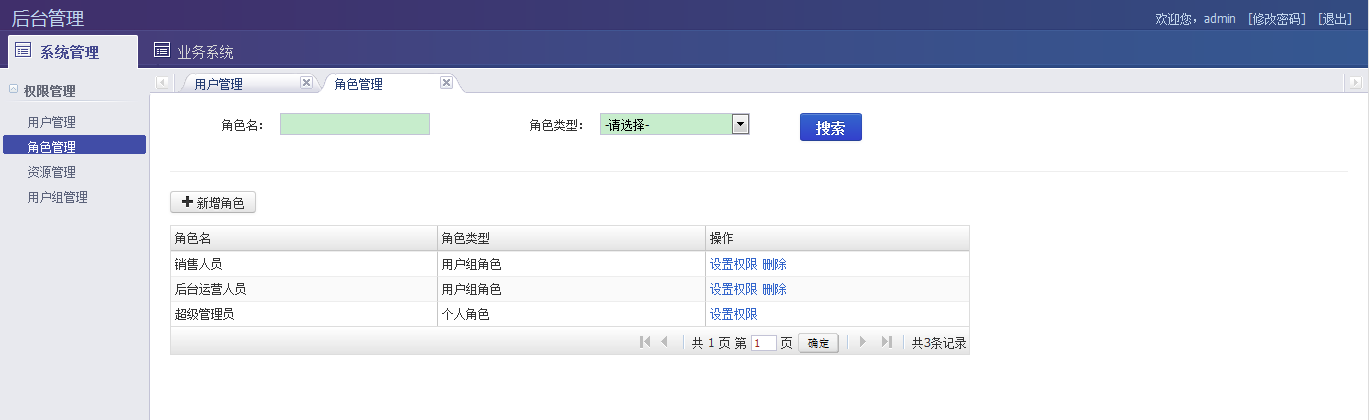
Task: Close the 角色管理 page tab
Action: tap(446, 83)
